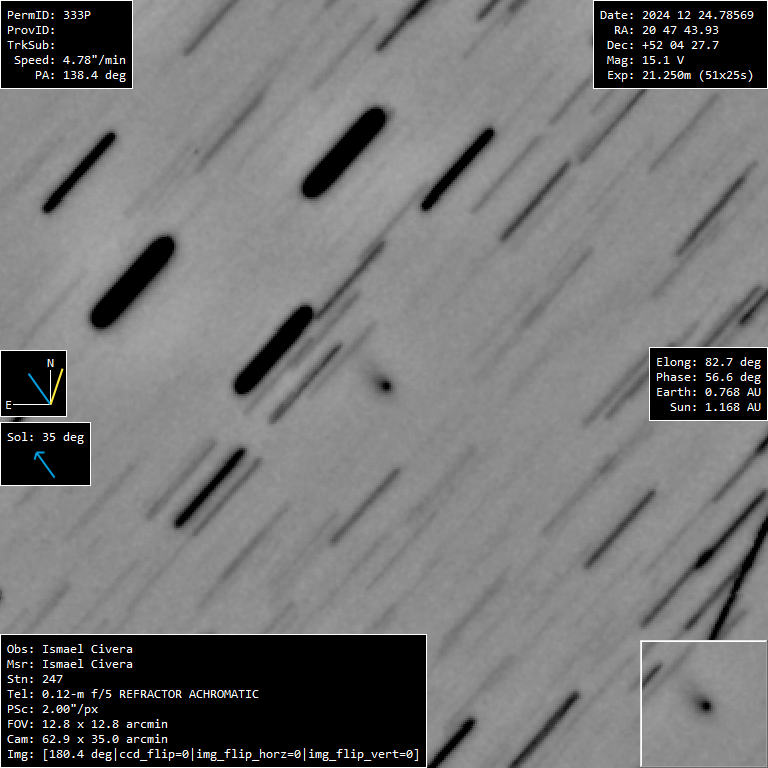Click the 'Elong: 82.7 deg' text

click(708, 362)
